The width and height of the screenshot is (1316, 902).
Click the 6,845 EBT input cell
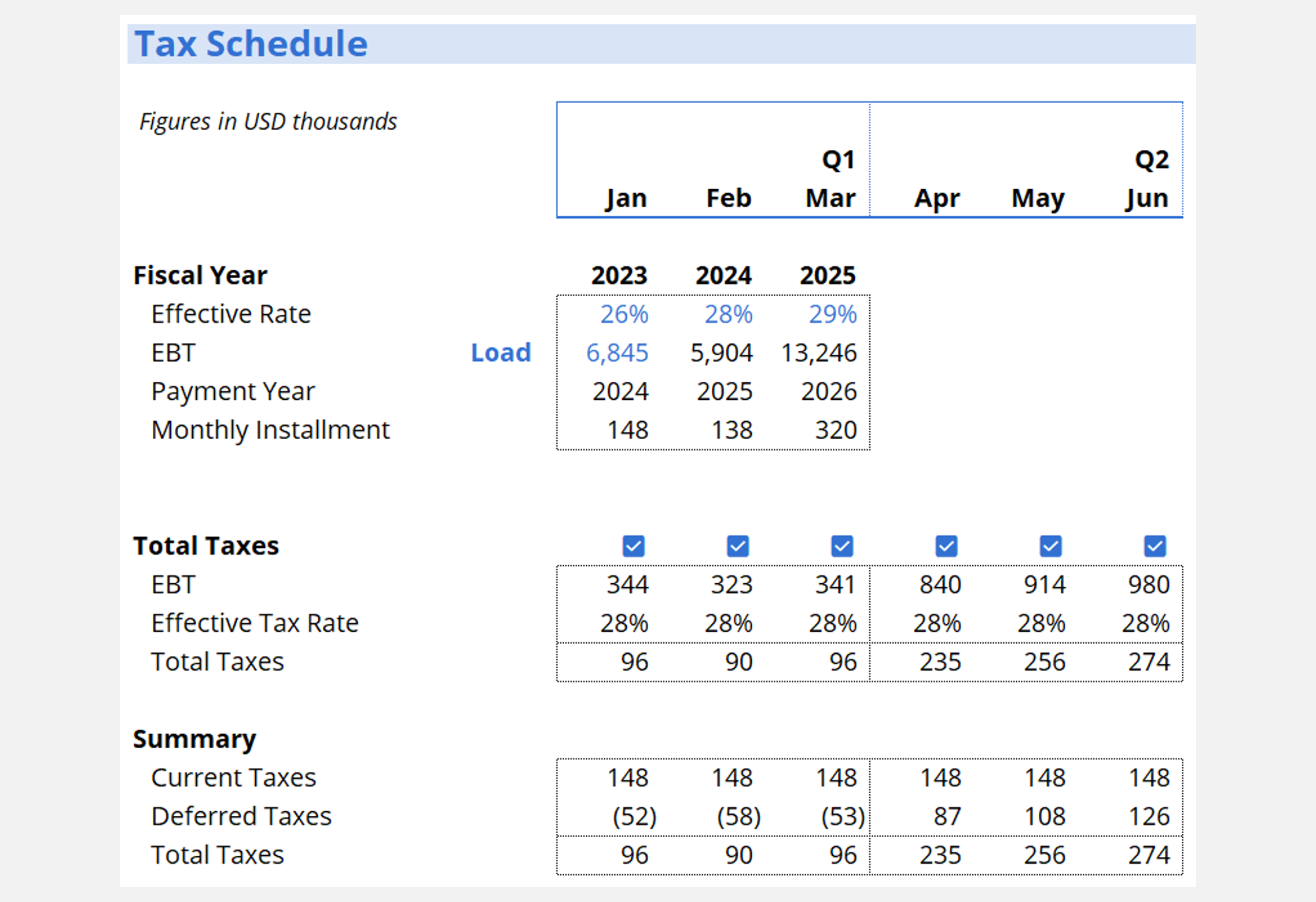point(617,352)
